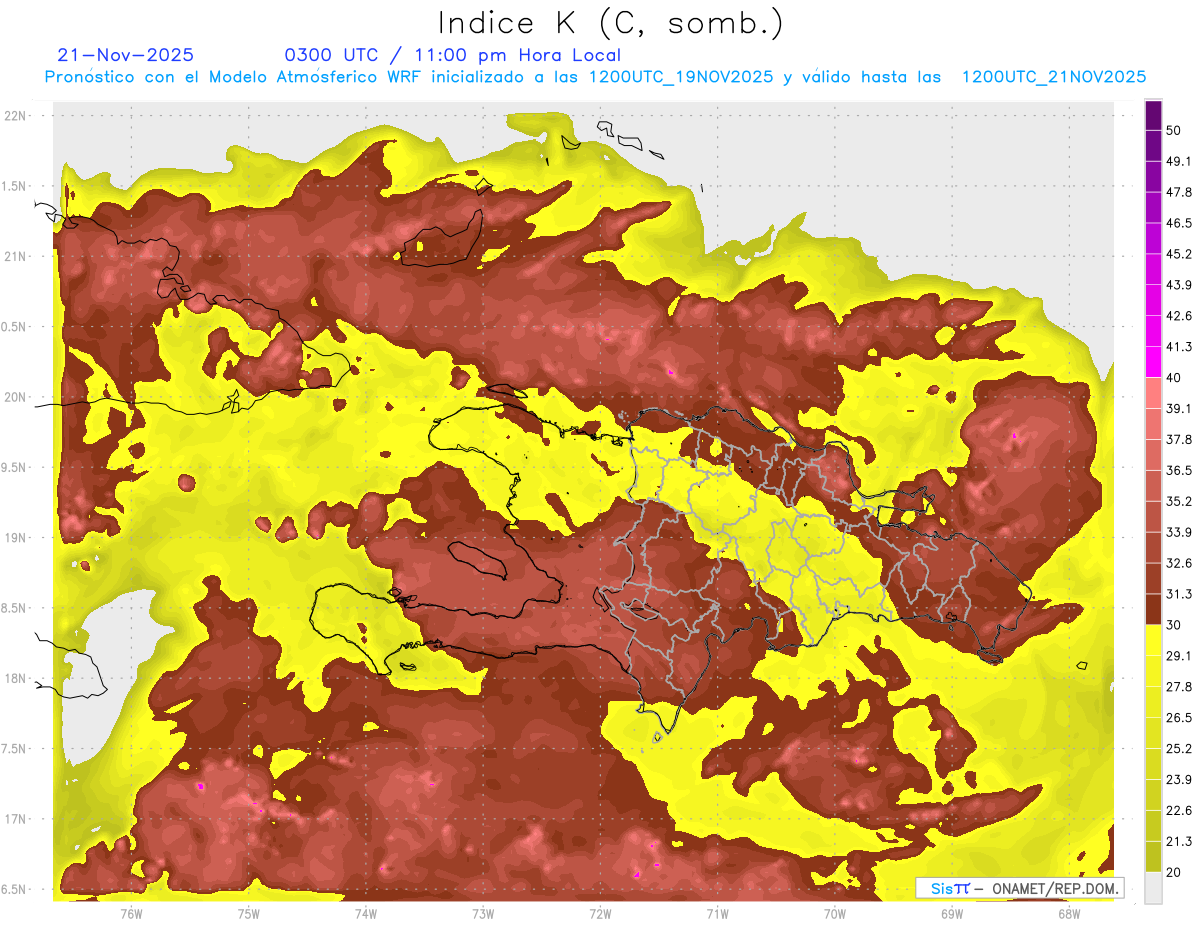This screenshot has height=927, width=1200.
Task: Click the "68W" longitude axis label
Action: click(1069, 913)
